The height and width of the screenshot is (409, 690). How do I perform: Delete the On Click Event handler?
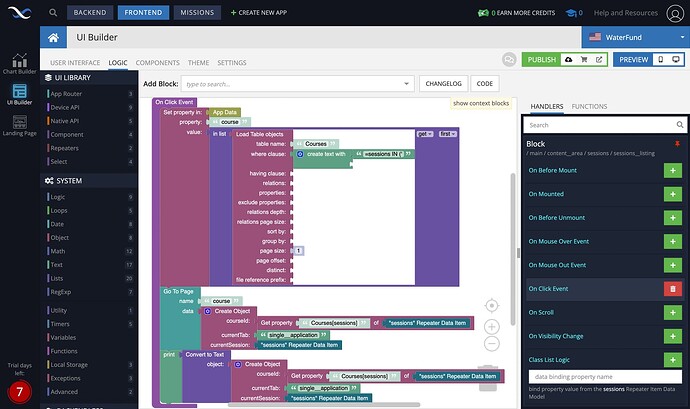[673, 289]
